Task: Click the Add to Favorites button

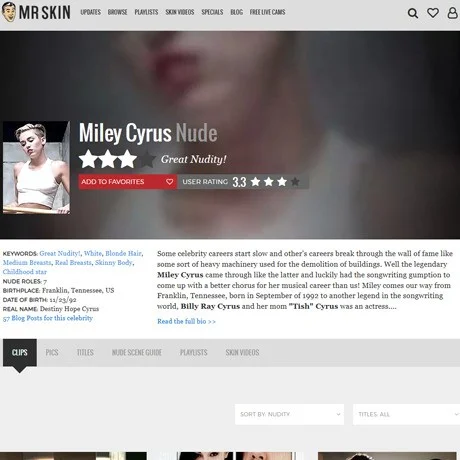Action: (x=128, y=182)
